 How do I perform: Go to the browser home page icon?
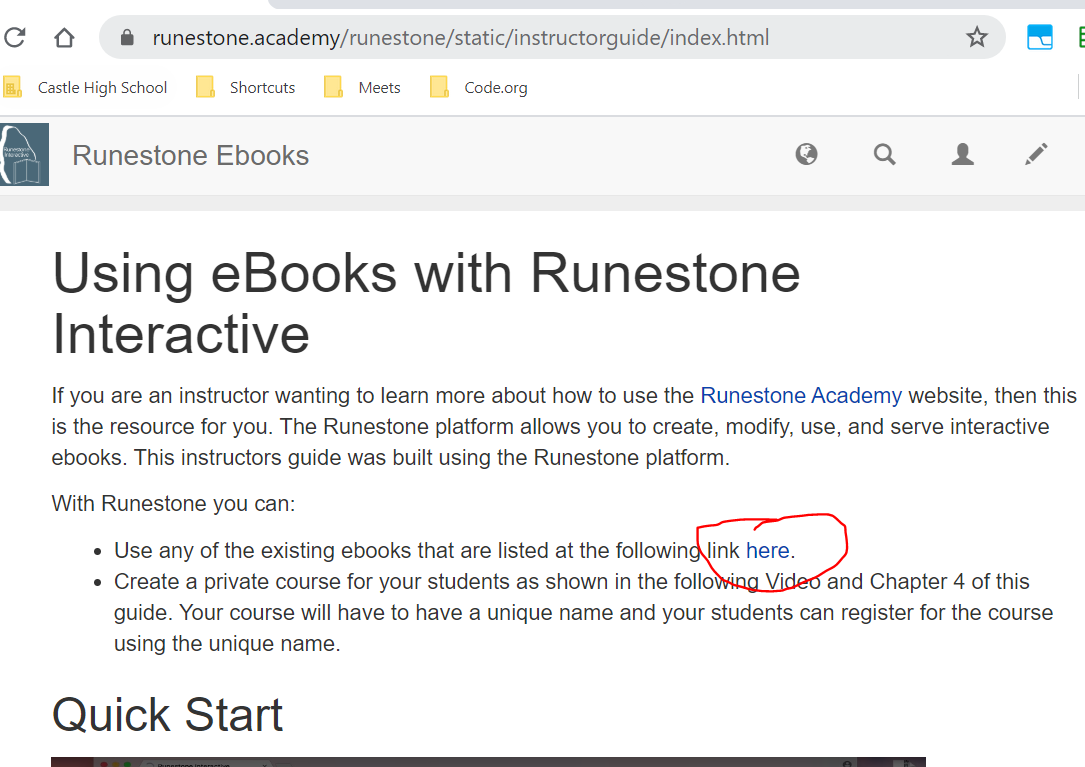click(x=64, y=37)
